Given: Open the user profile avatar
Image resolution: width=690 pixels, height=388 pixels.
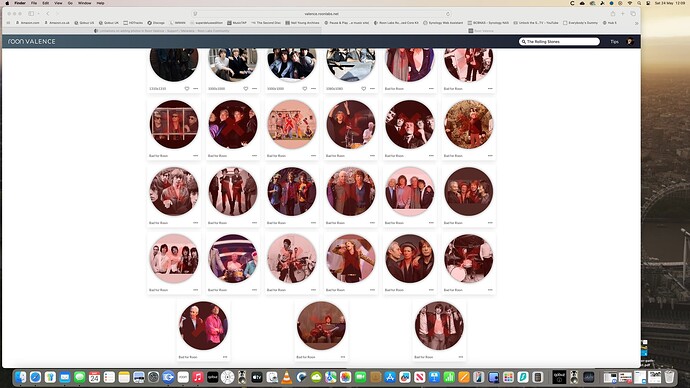Looking at the screenshot, I should (630, 41).
